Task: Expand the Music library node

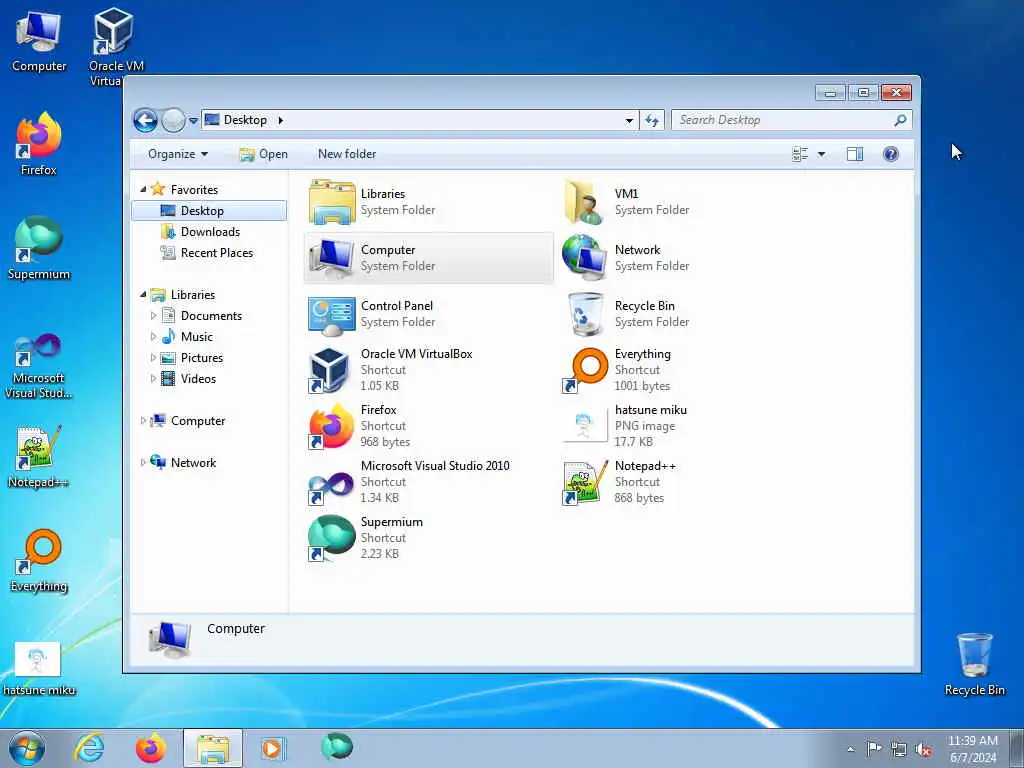Action: [x=153, y=337]
